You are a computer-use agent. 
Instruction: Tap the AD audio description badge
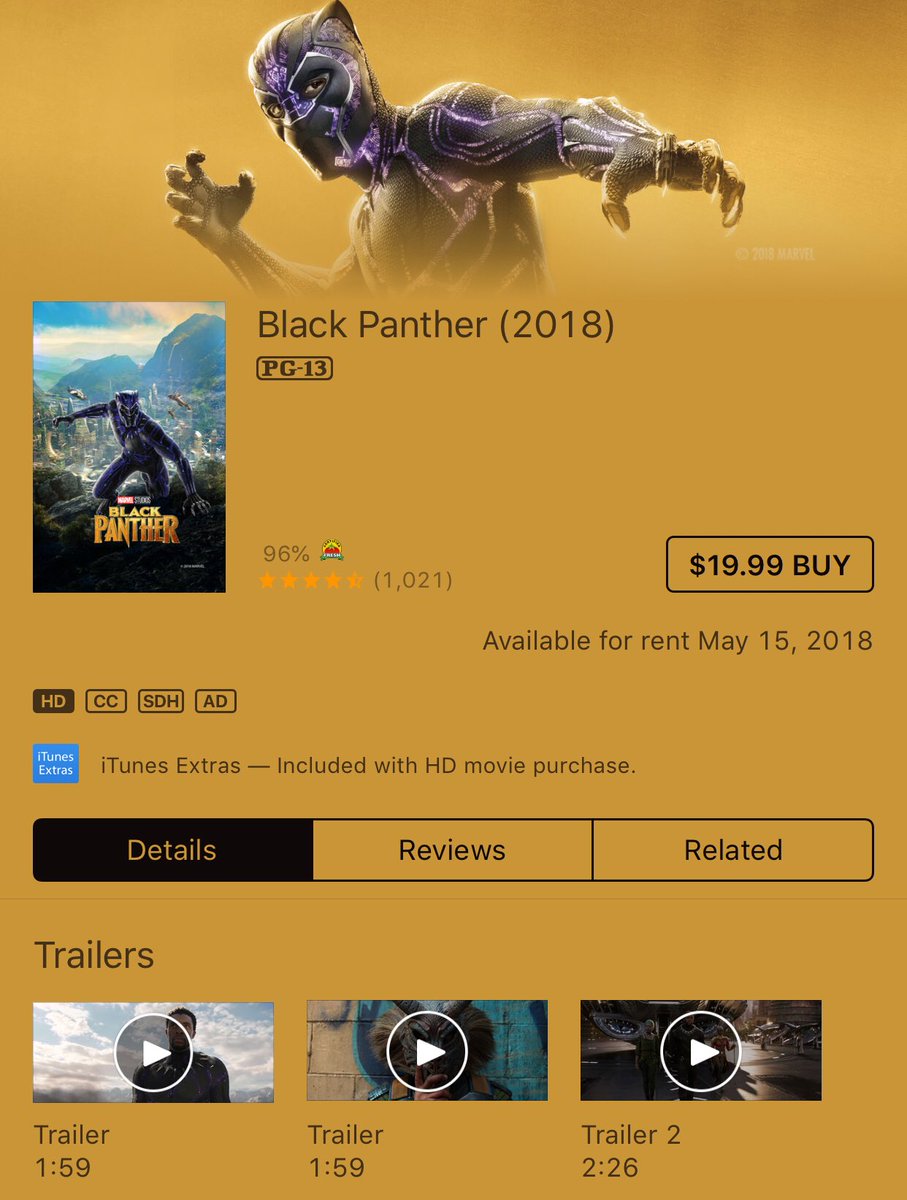click(x=216, y=701)
